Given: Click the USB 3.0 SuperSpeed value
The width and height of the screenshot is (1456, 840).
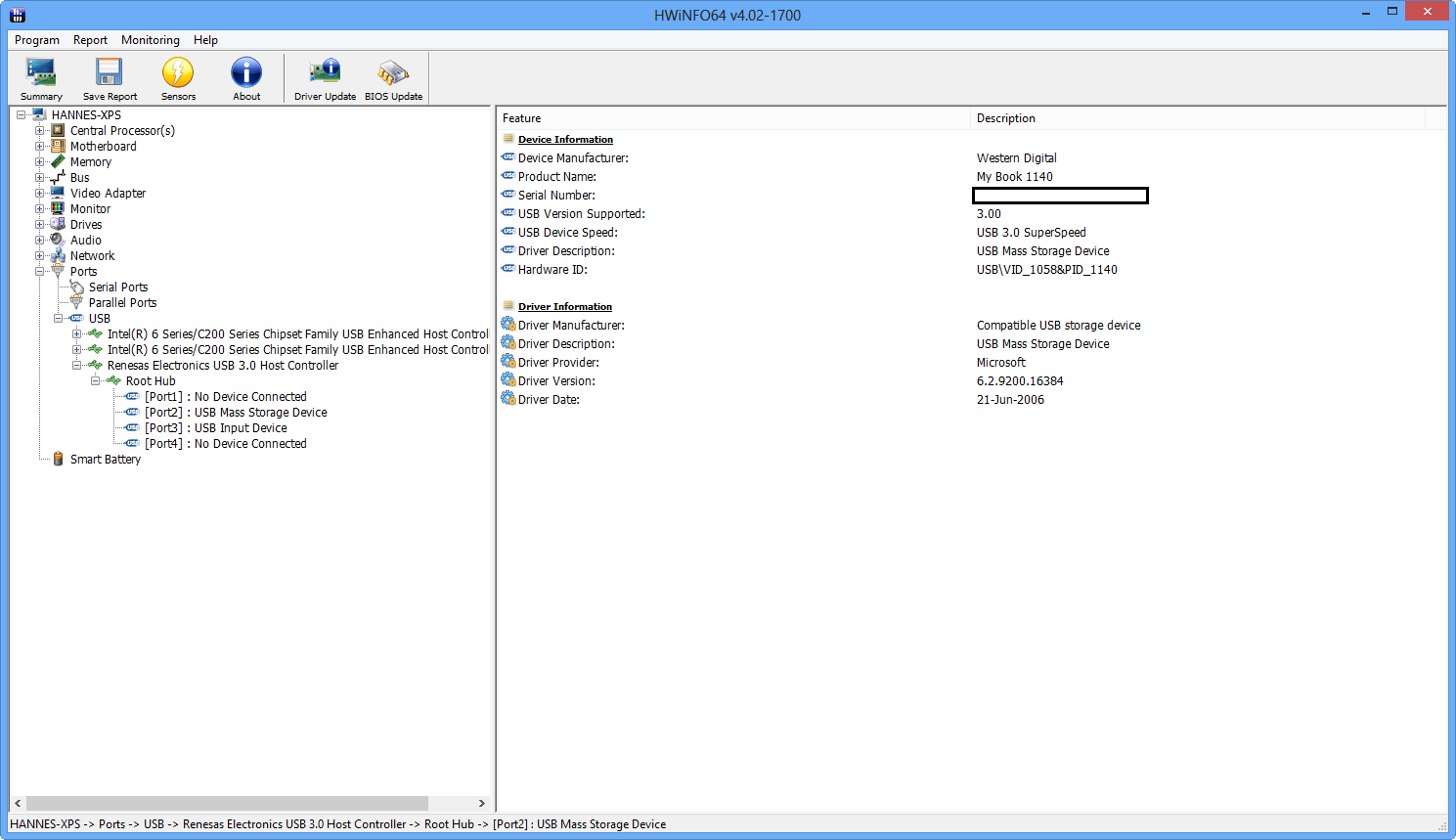Looking at the screenshot, I should click(x=1031, y=232).
